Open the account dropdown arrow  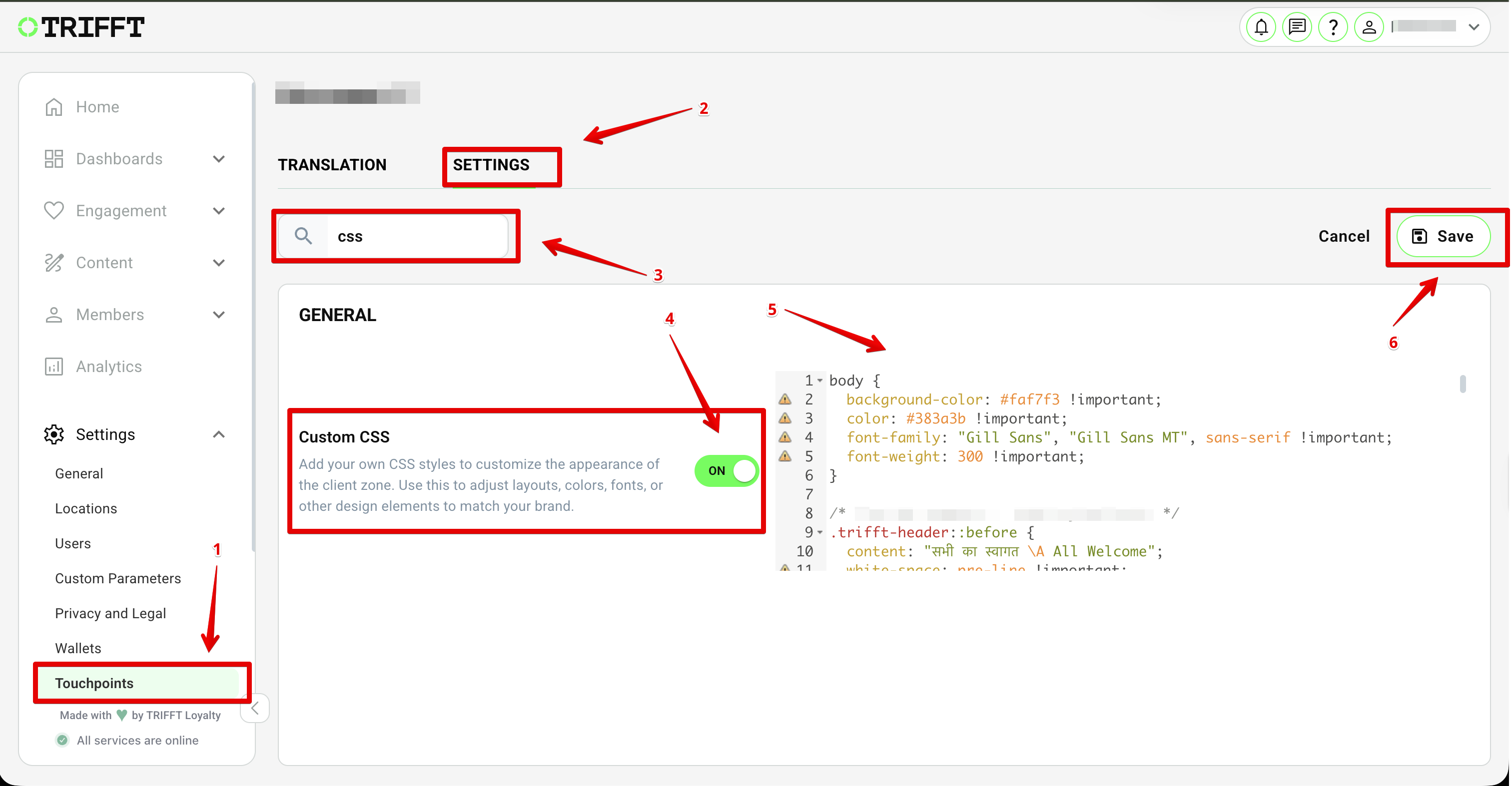pyautogui.click(x=1473, y=27)
